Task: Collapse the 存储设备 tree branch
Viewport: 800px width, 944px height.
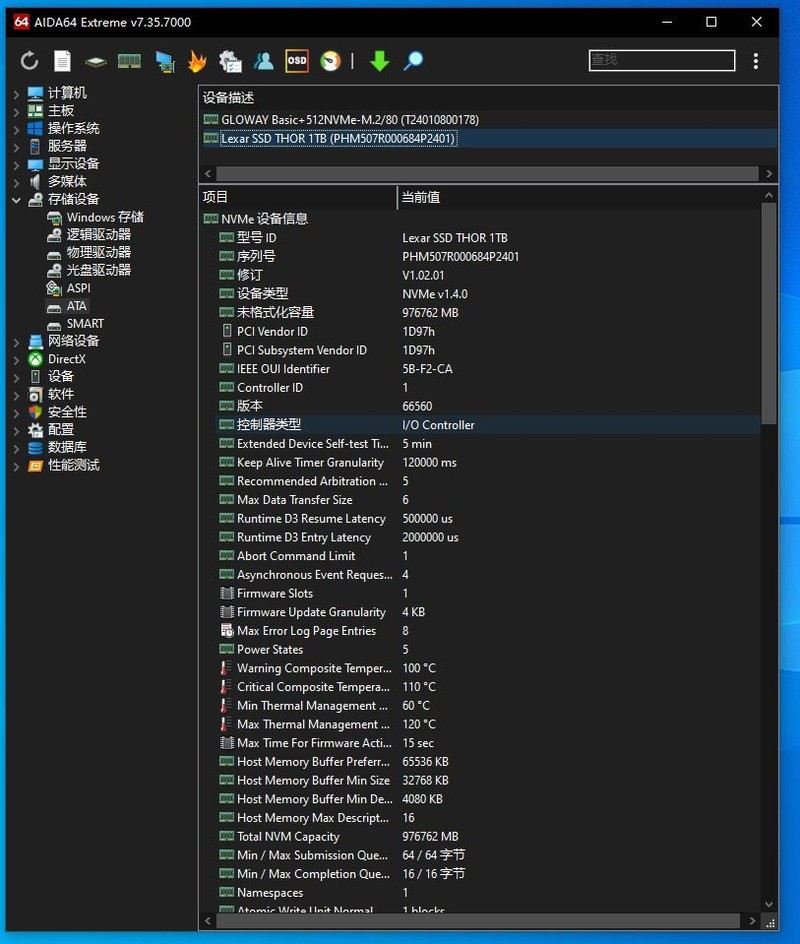Action: (17, 198)
